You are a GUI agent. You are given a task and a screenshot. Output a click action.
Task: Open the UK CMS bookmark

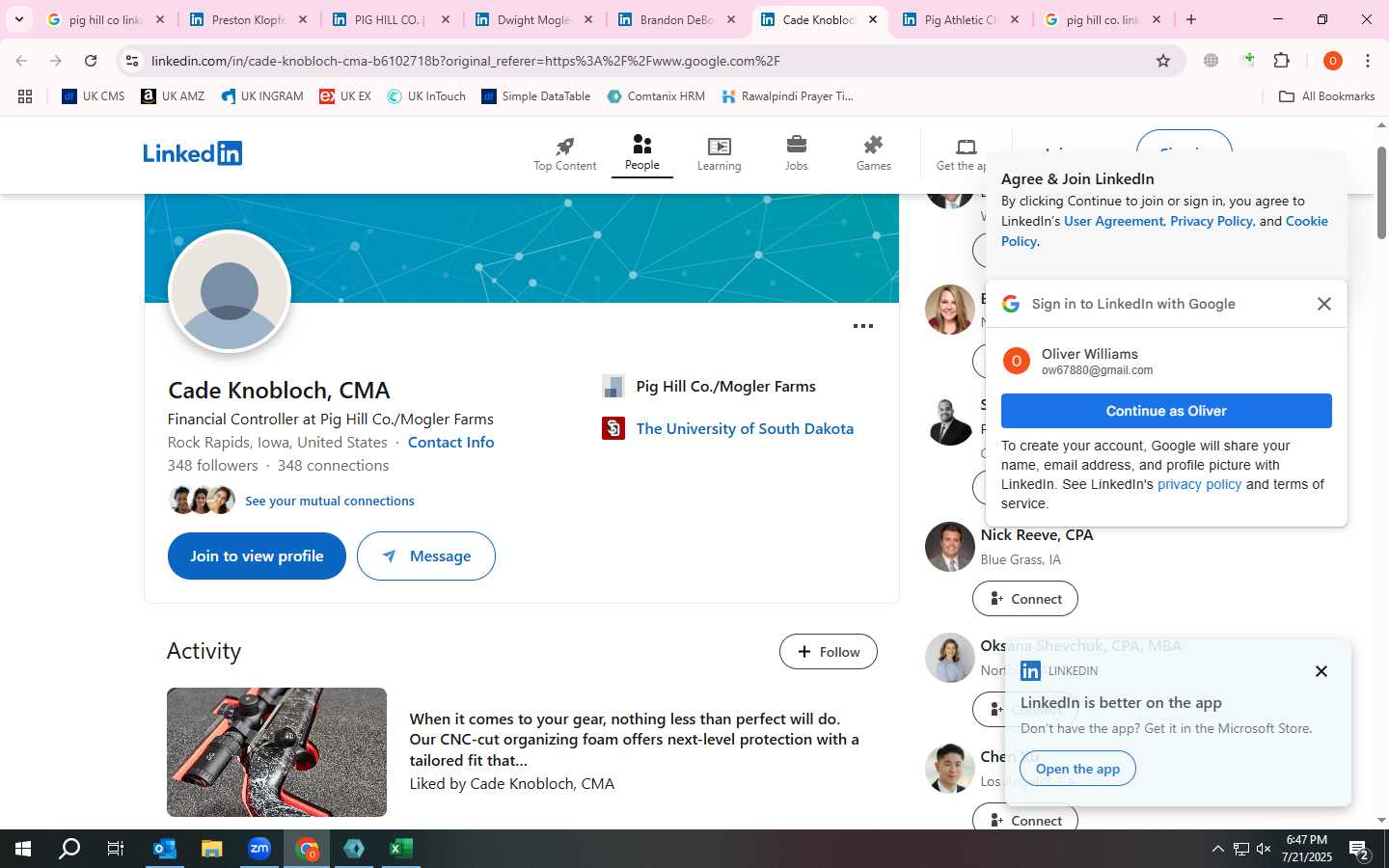pyautogui.click(x=94, y=96)
